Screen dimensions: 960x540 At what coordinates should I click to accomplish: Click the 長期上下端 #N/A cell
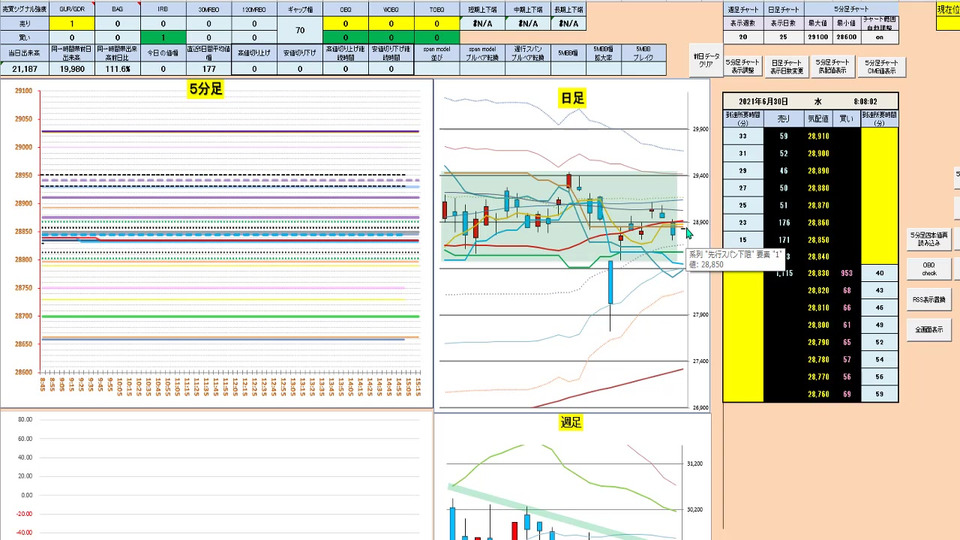tap(569, 23)
